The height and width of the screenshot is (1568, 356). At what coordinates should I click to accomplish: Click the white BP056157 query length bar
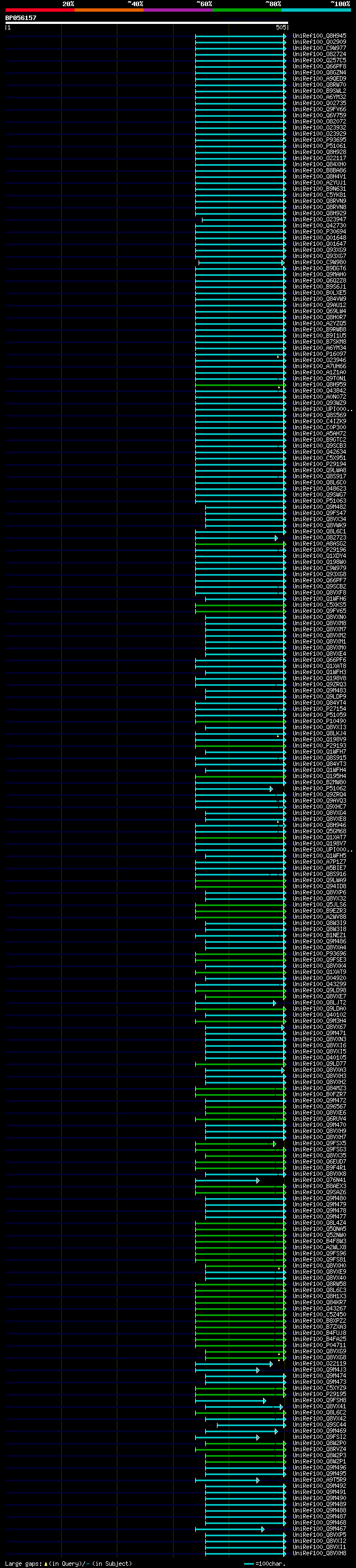(x=147, y=23)
